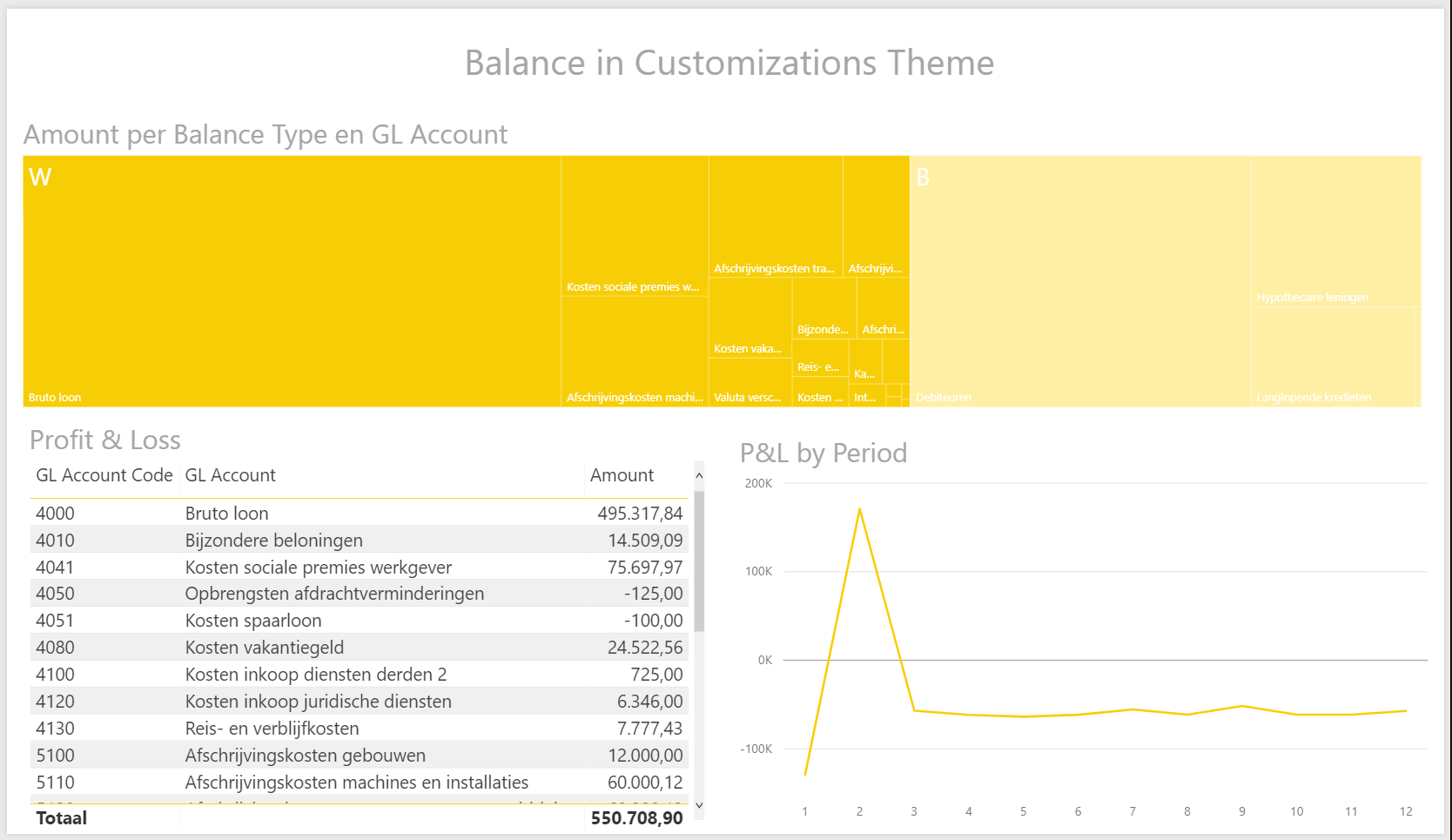
Task: Click the 4100 account code cell
Action: [55, 675]
